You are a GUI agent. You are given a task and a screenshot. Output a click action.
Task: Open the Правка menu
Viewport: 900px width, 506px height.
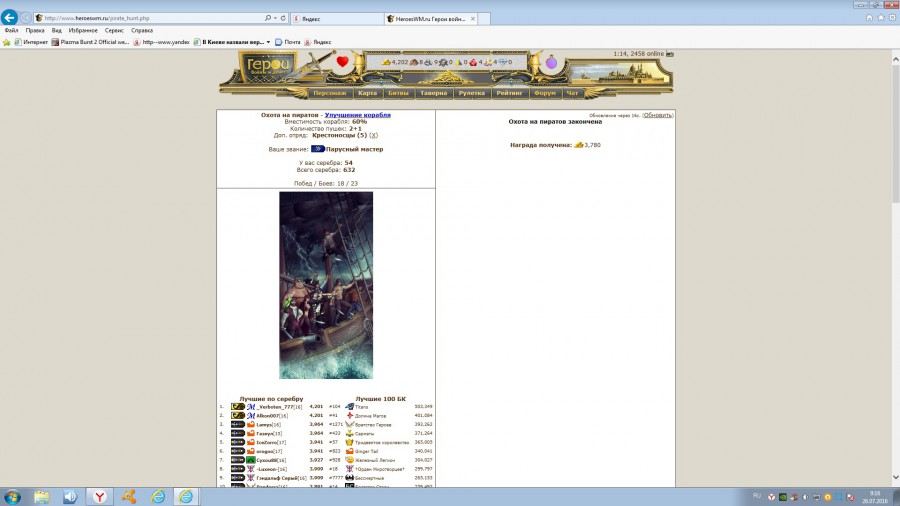pyautogui.click(x=34, y=30)
